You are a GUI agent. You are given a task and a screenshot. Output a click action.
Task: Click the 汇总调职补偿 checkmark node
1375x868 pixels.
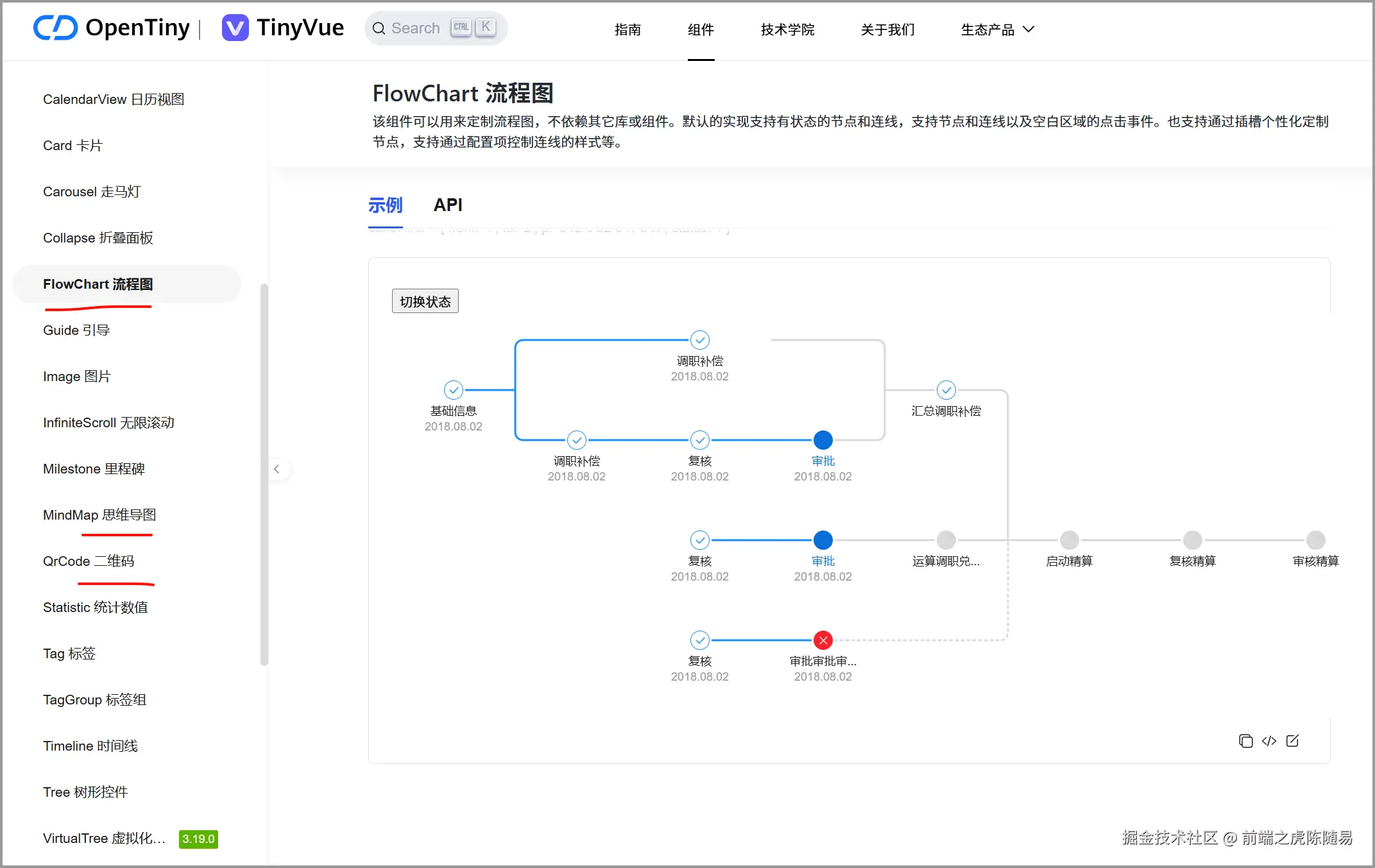946,389
